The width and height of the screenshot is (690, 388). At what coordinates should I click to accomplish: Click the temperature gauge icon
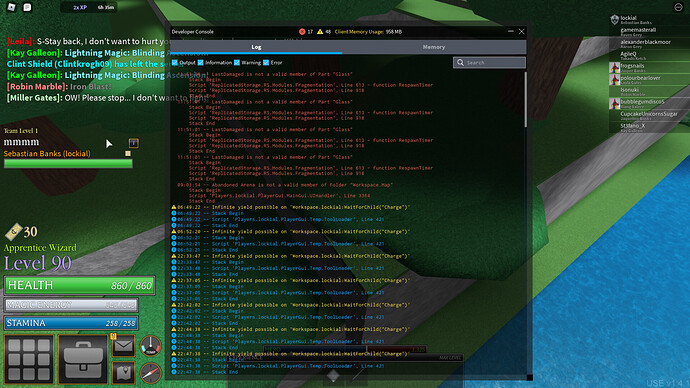pyautogui.click(x=150, y=346)
